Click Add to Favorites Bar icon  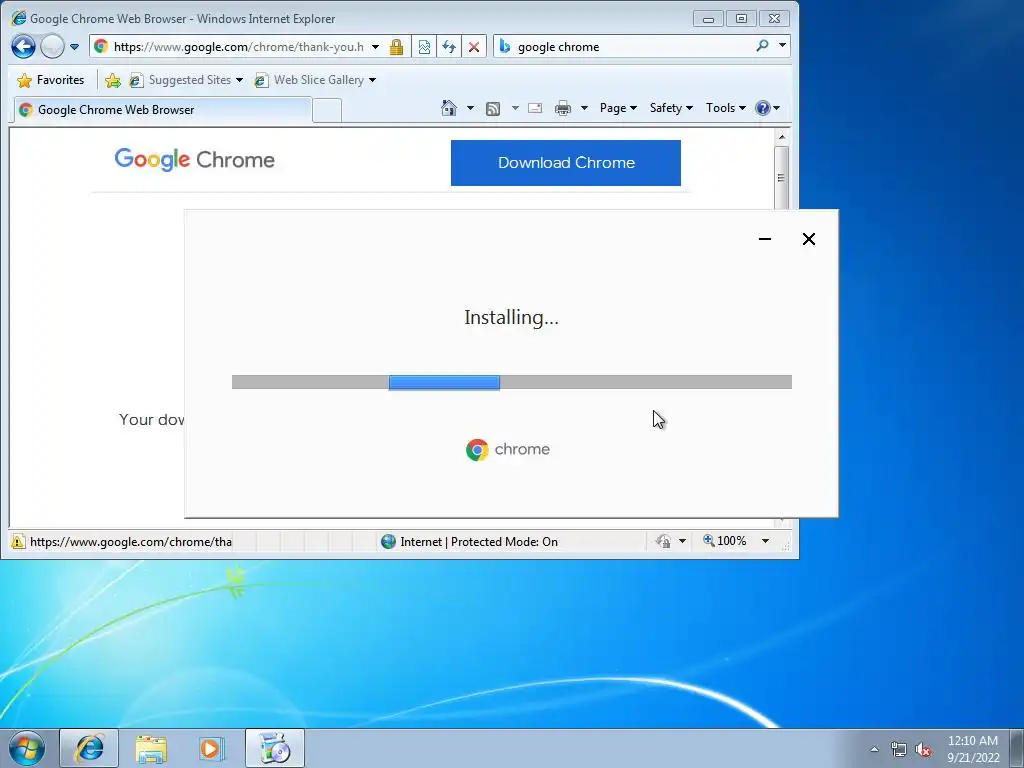(x=112, y=80)
